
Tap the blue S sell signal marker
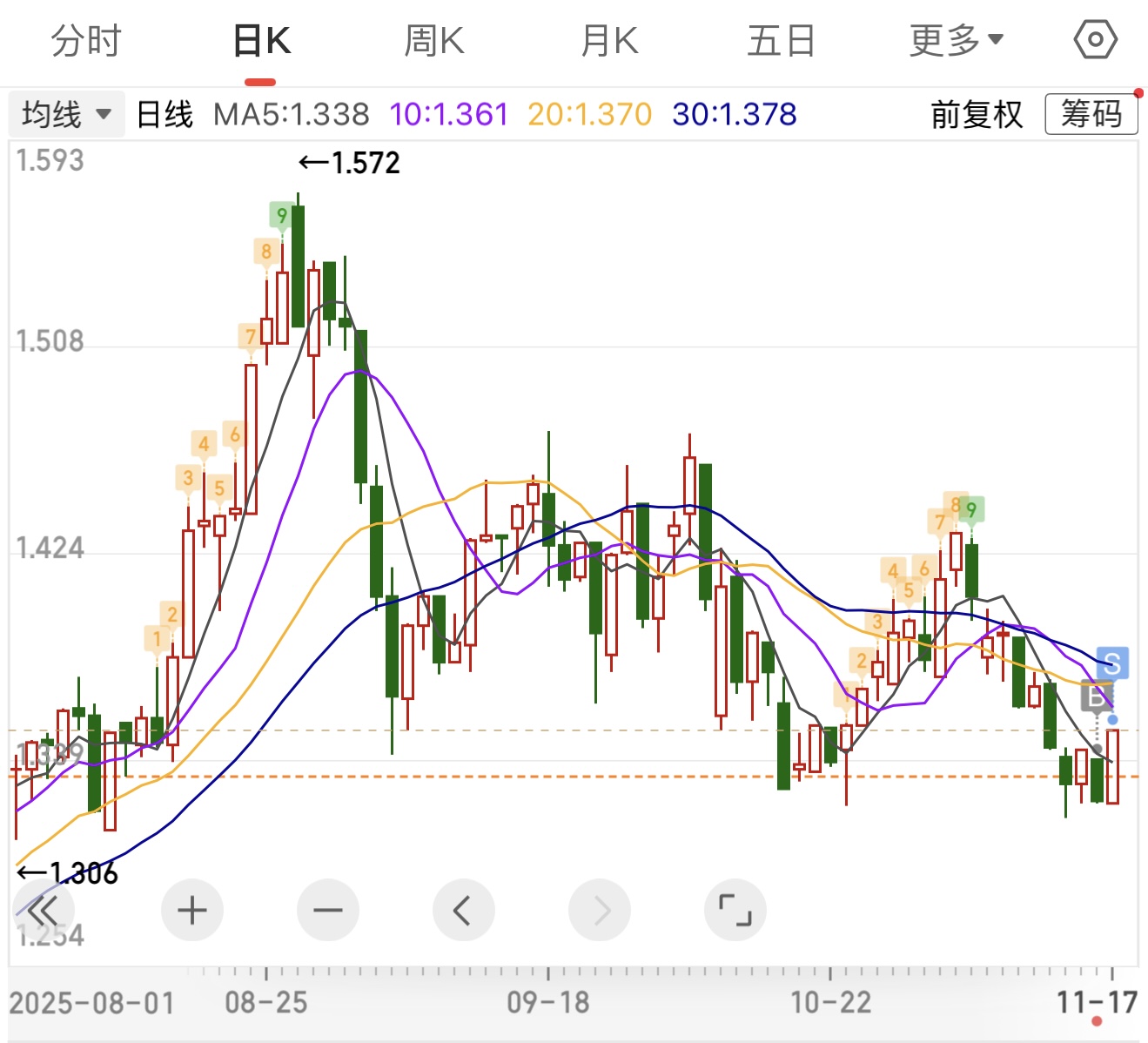point(1112,663)
